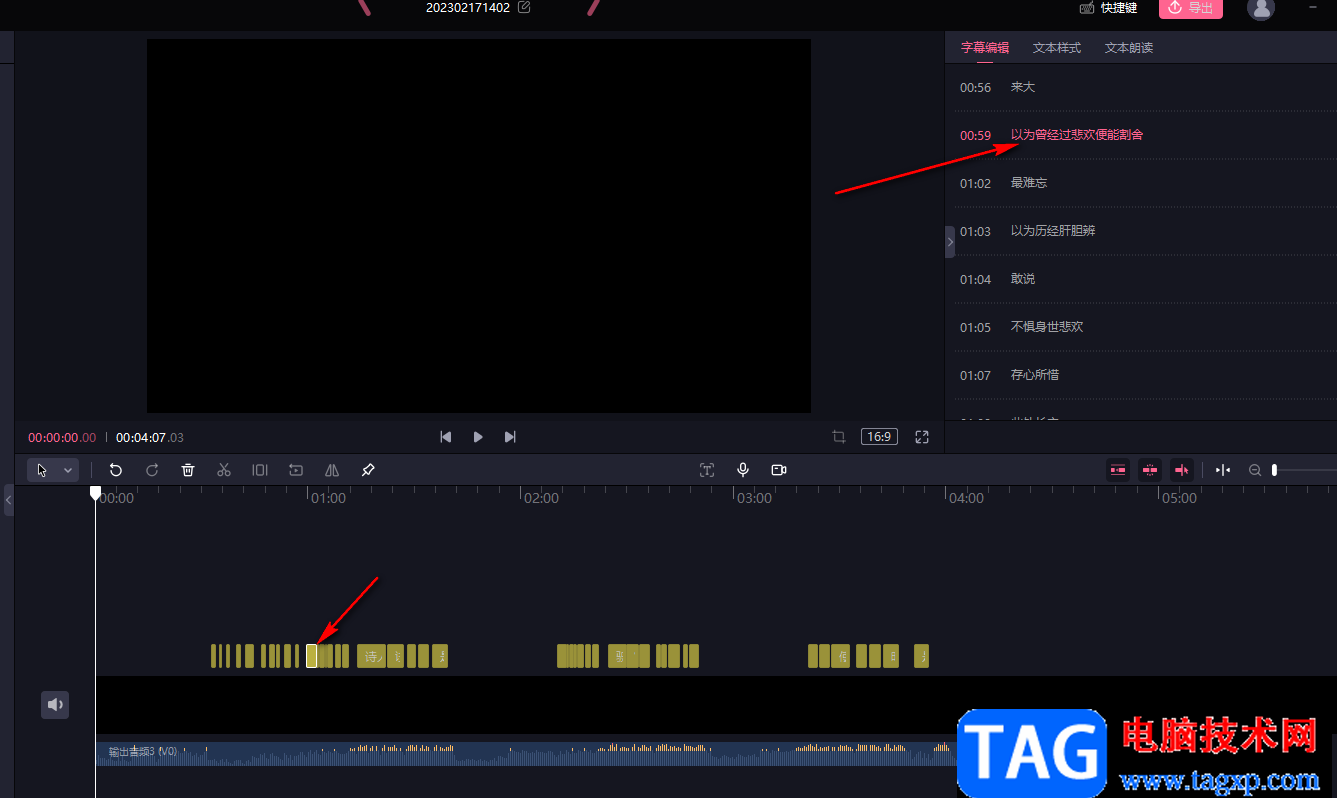This screenshot has width=1337, height=798.
Task: Click the freeze frame icon
Action: [296, 470]
